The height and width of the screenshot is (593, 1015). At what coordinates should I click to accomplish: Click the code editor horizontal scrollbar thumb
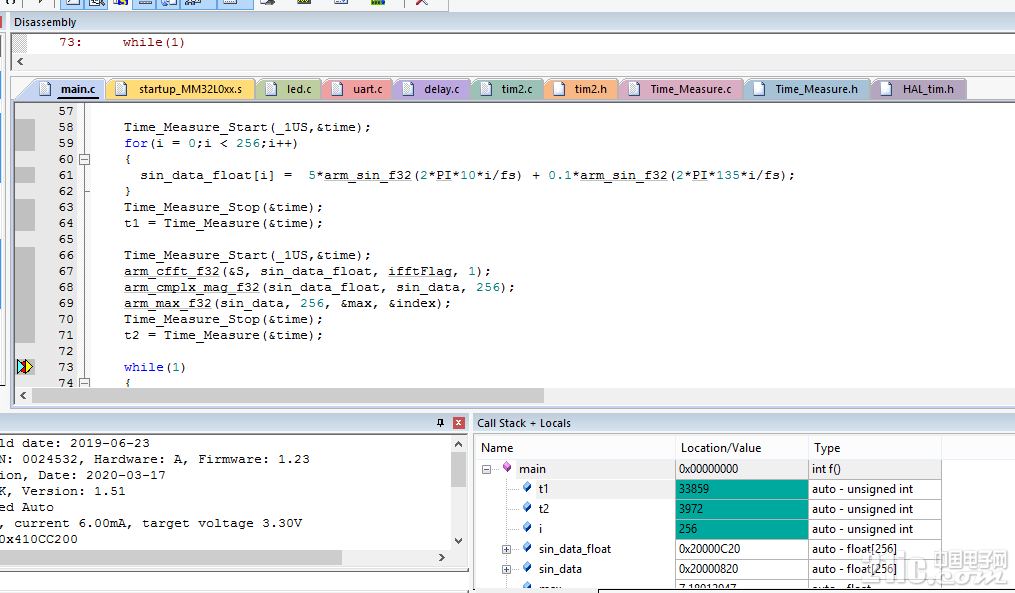point(288,395)
